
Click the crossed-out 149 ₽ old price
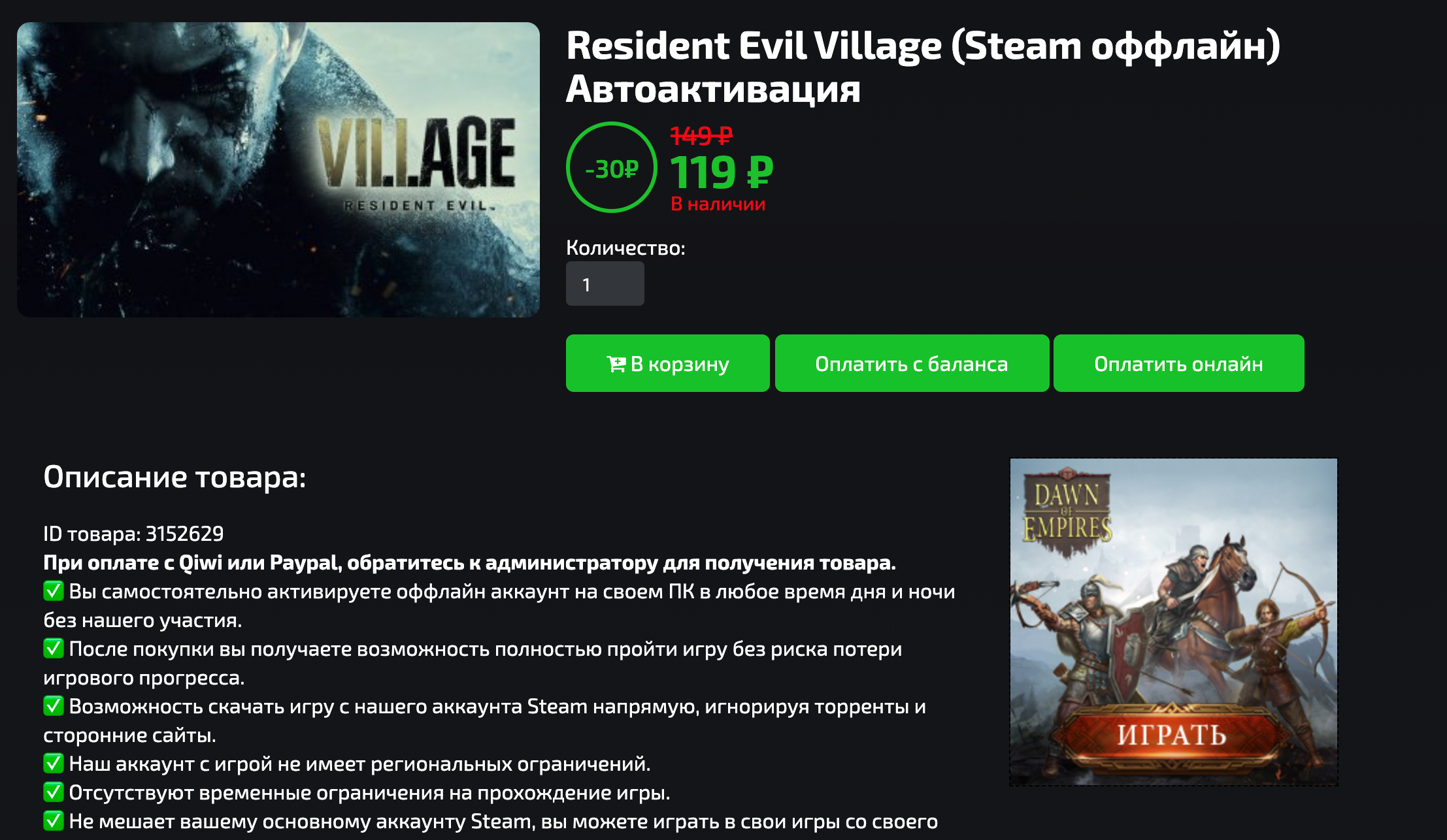click(701, 136)
